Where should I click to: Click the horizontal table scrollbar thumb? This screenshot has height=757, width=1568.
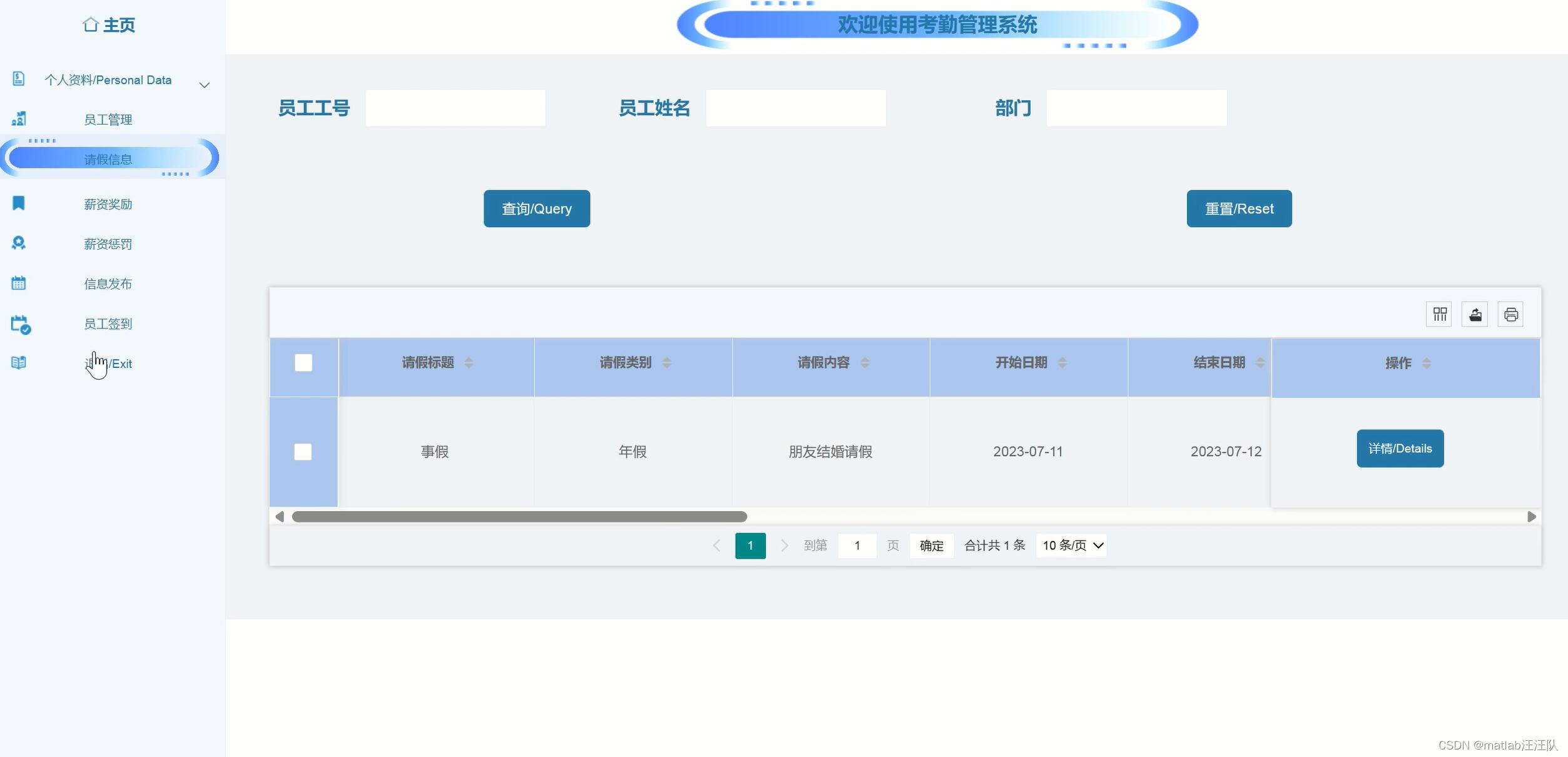click(x=519, y=517)
